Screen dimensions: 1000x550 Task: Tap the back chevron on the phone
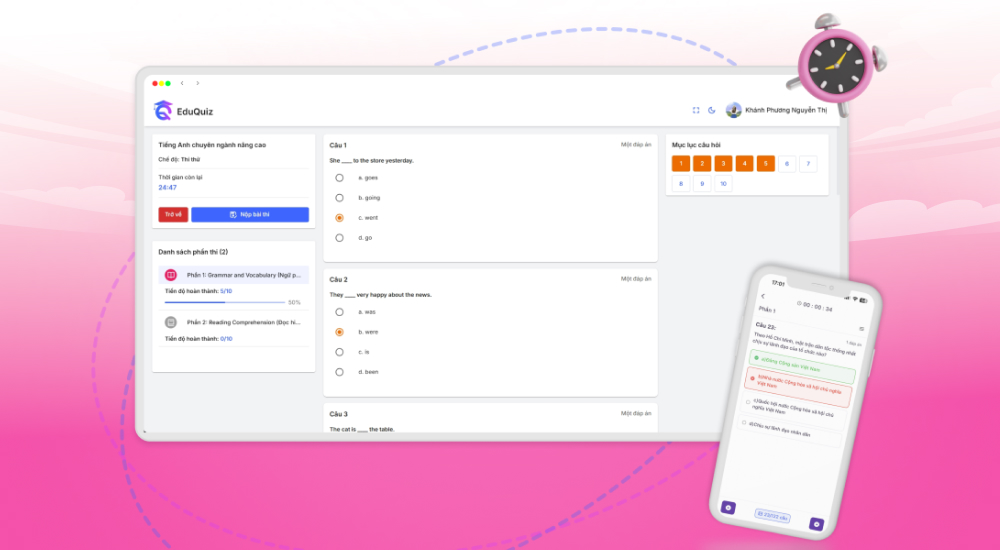click(763, 296)
